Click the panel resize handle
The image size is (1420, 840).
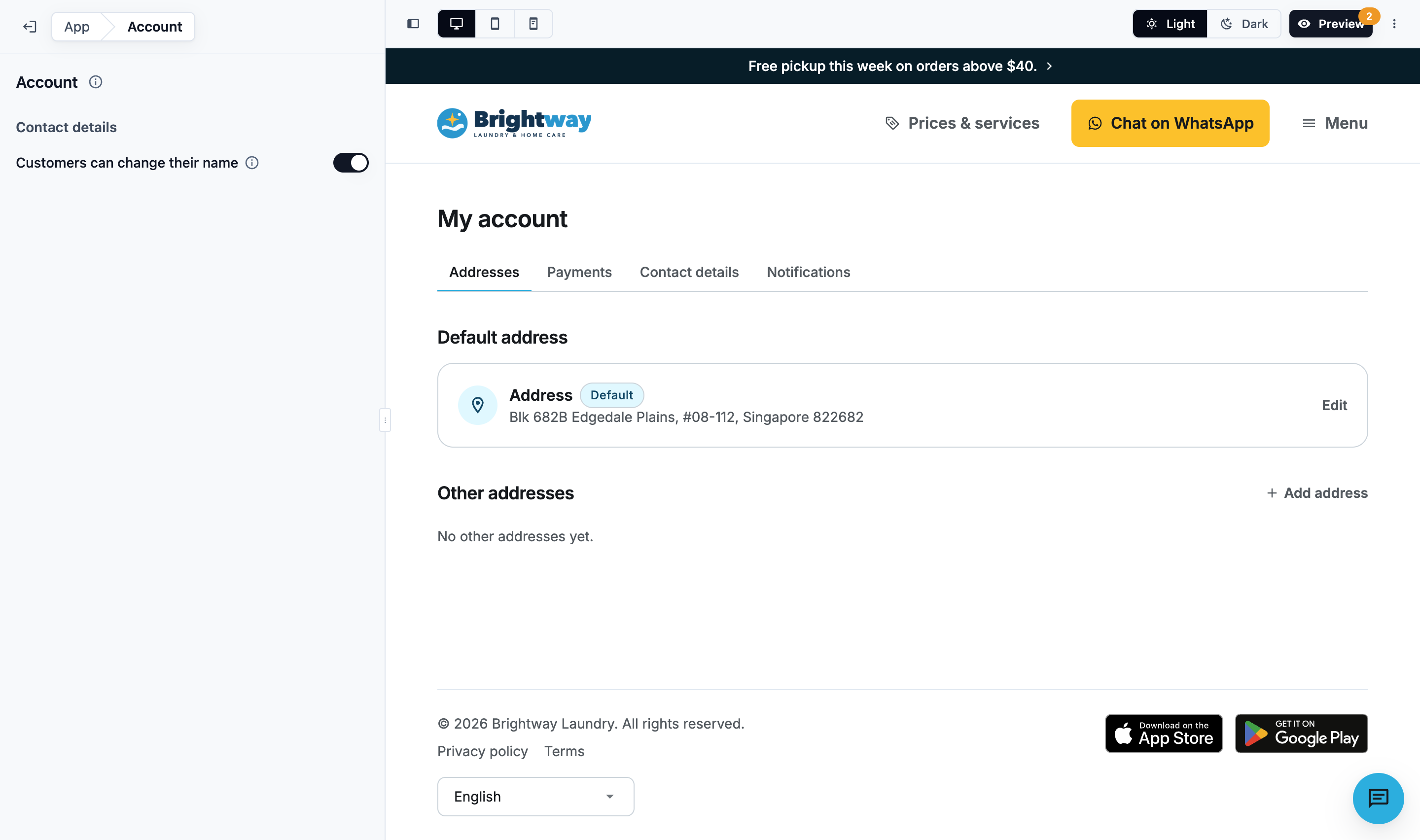385,420
